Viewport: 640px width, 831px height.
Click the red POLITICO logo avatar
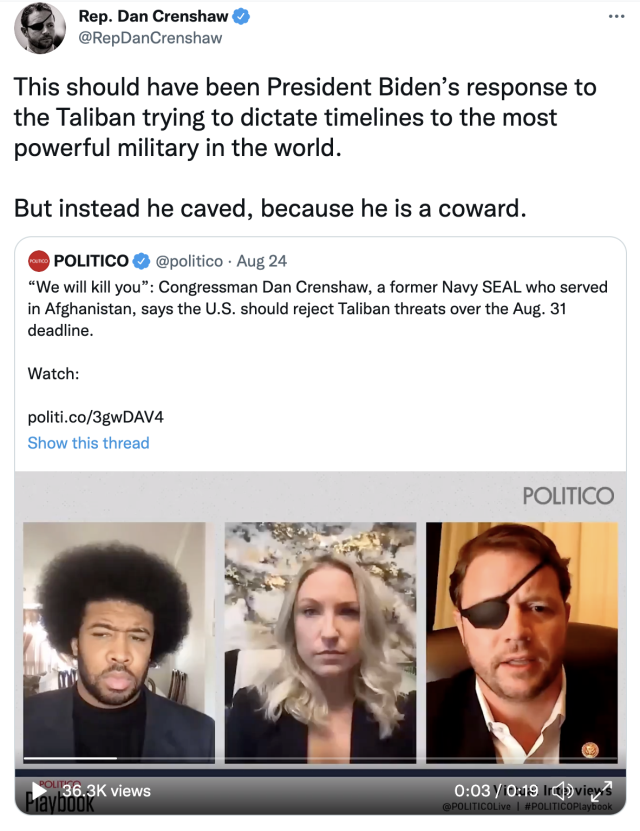coord(38,261)
